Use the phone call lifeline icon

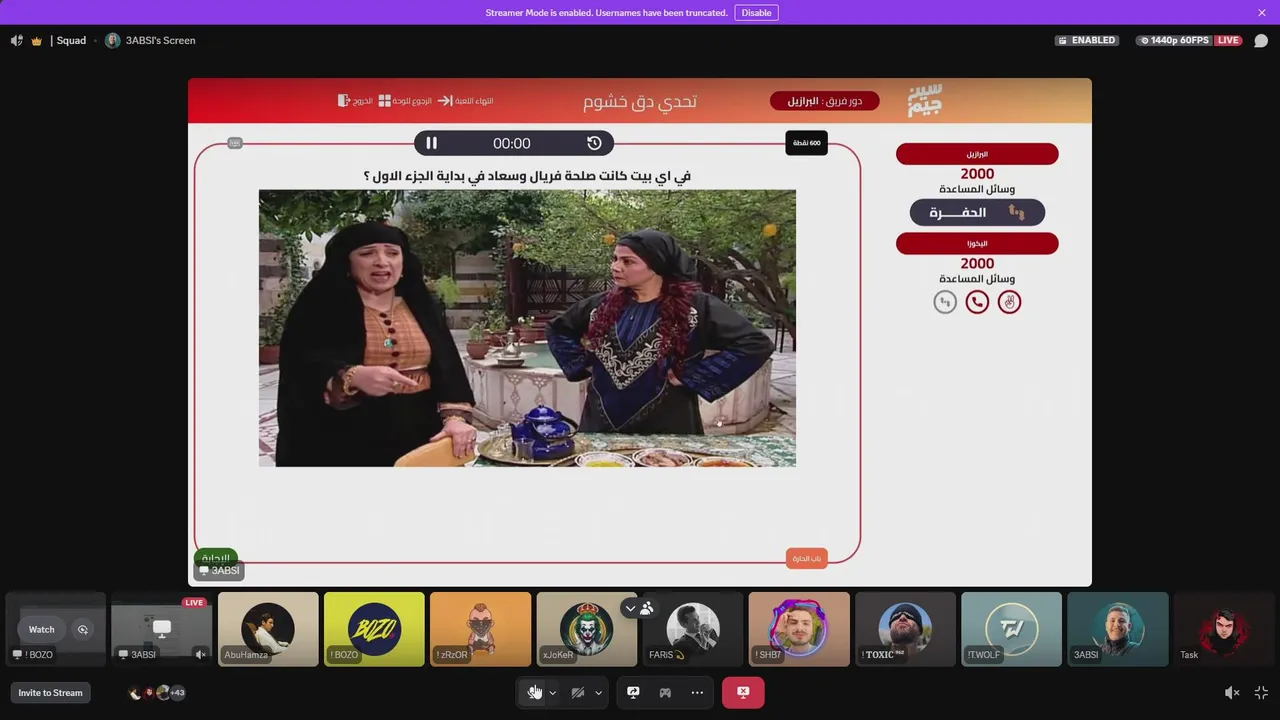(977, 302)
